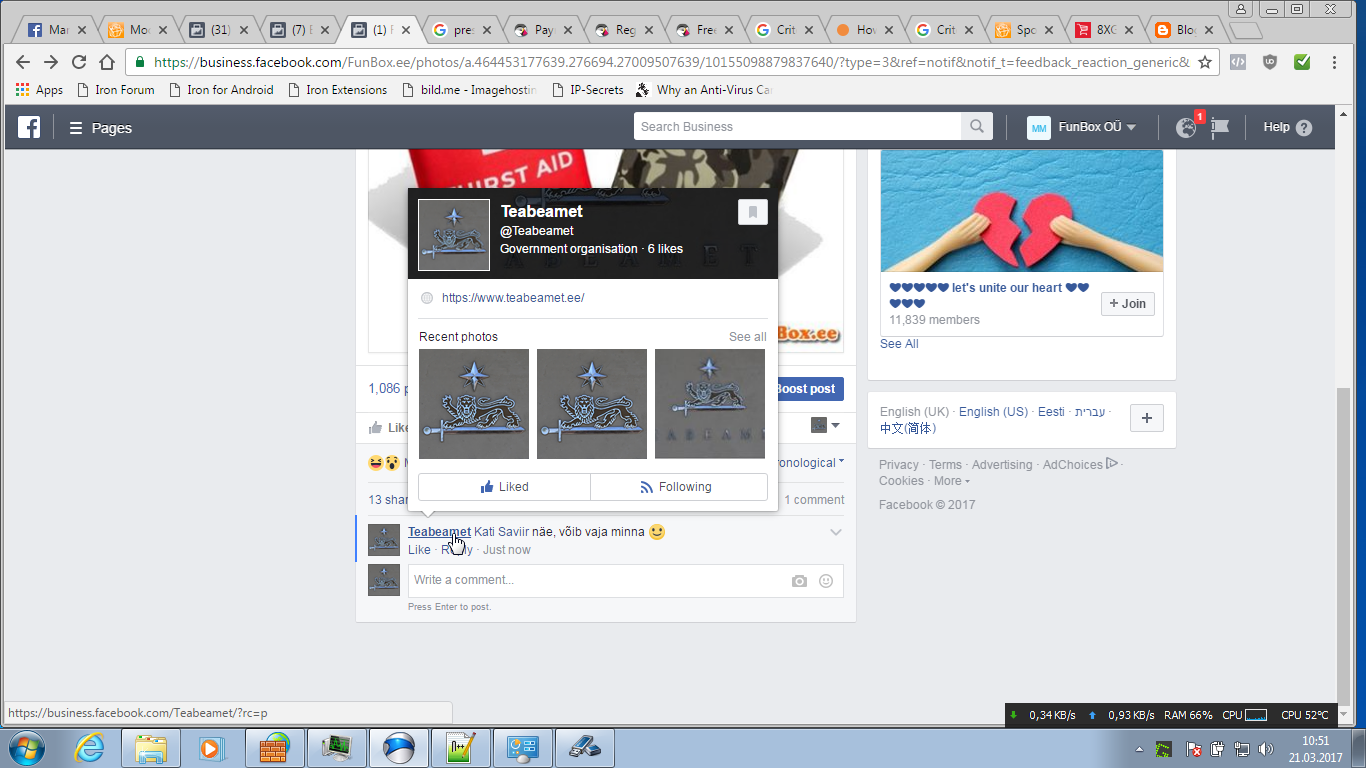Switch language to 中文(简体)
Viewport: 1366px width, 768px height.
[x=906, y=429]
